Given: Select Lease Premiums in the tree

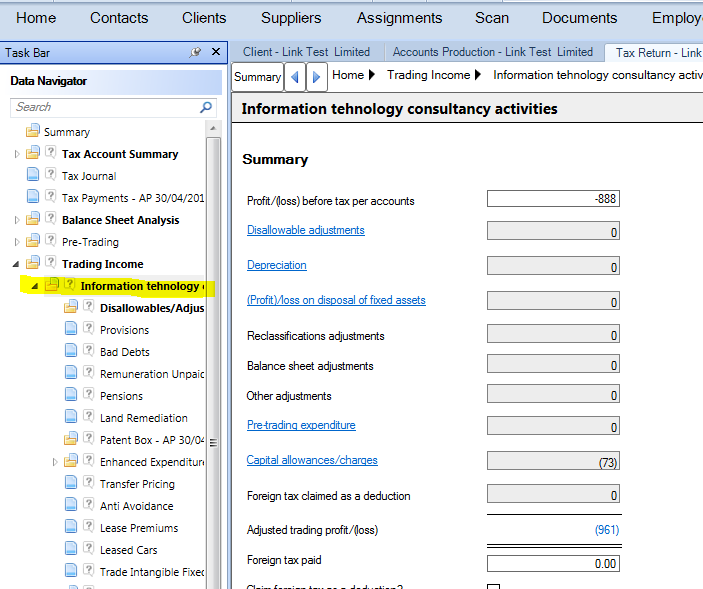Looking at the screenshot, I should click(139, 528).
